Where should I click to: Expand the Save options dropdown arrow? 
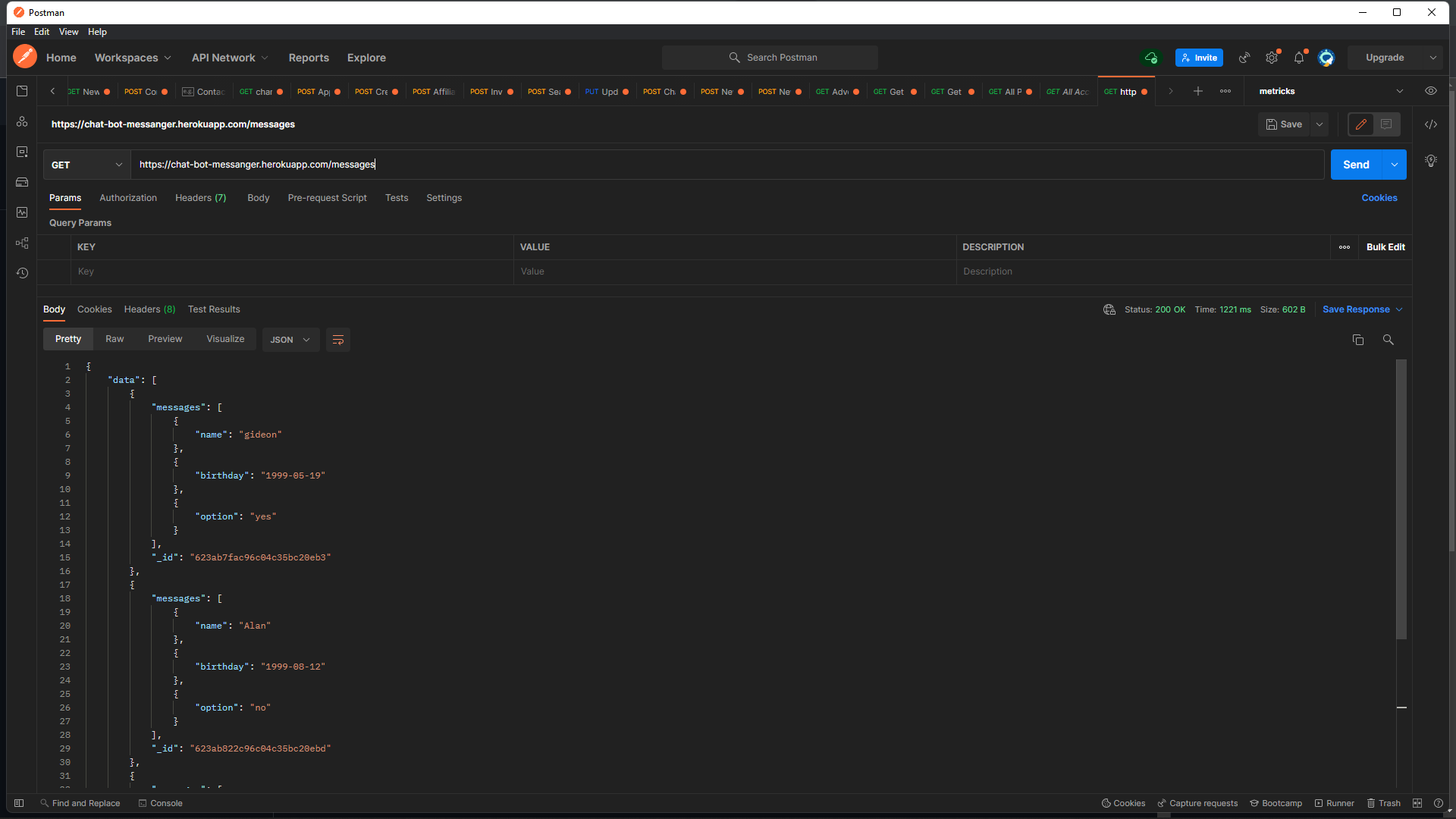pyautogui.click(x=1319, y=124)
